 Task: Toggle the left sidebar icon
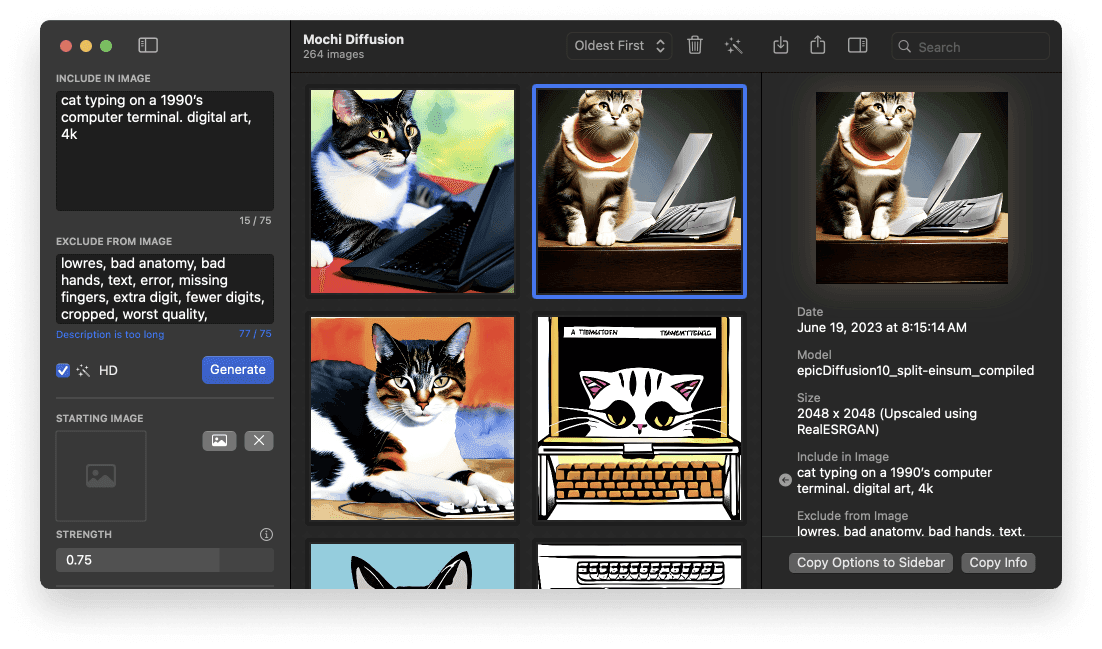click(x=148, y=46)
